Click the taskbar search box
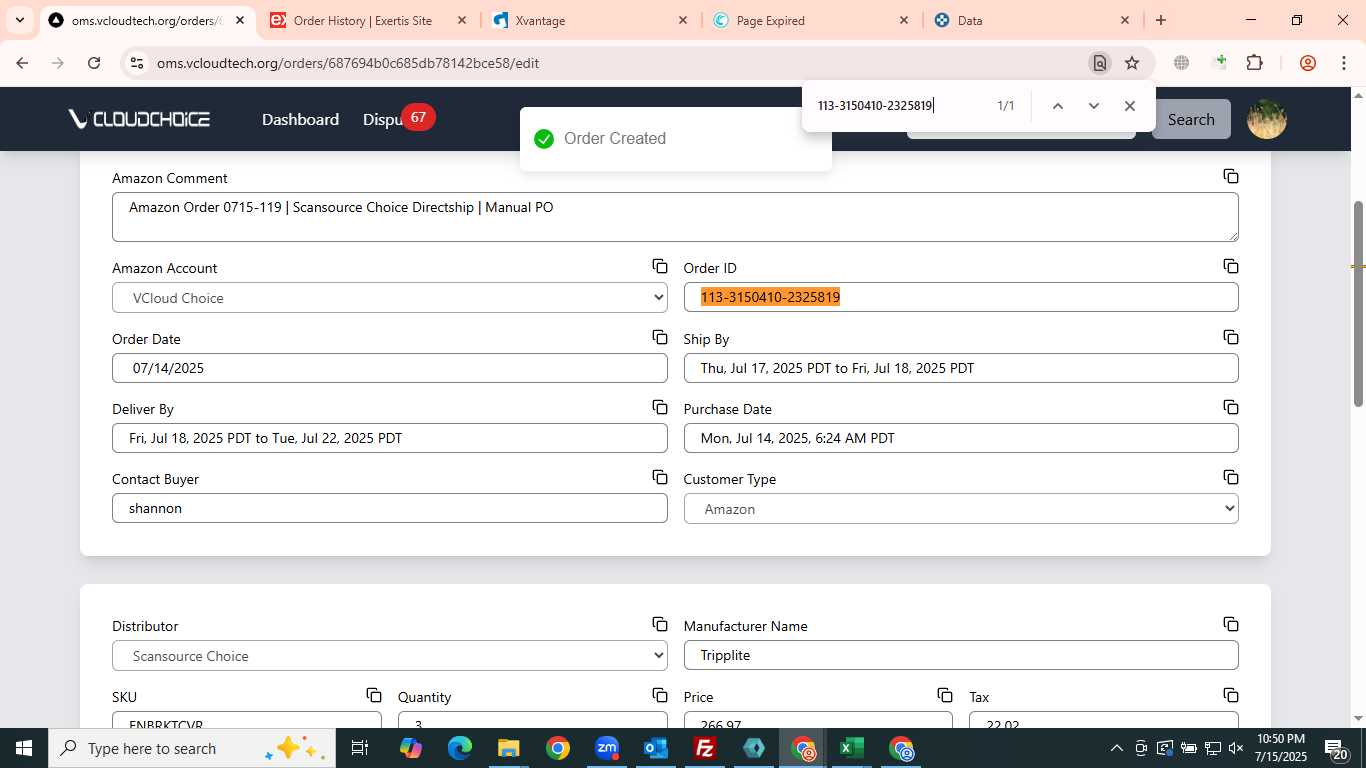Image resolution: width=1366 pixels, height=768 pixels. (192, 748)
